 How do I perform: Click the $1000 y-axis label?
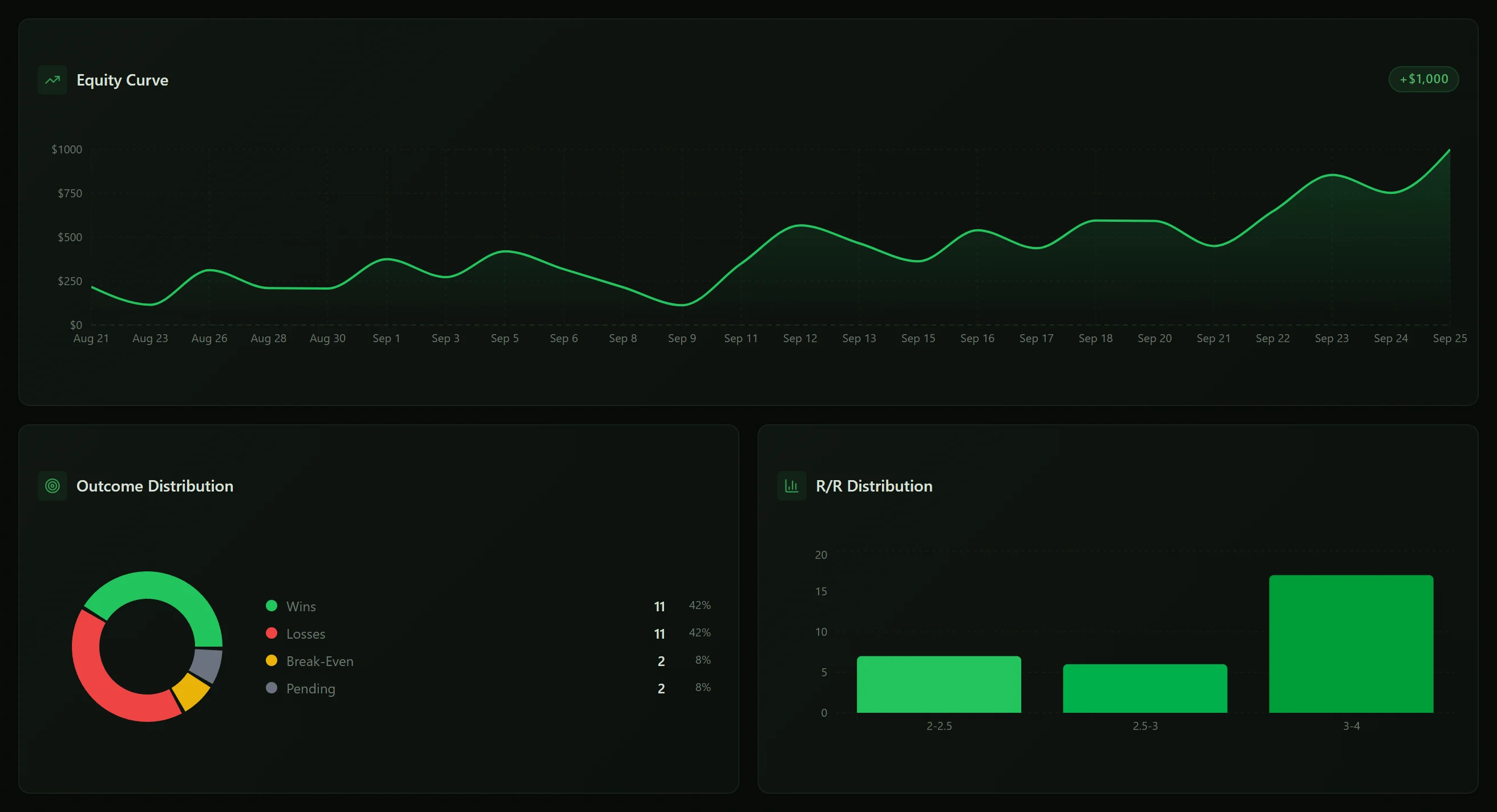point(67,149)
